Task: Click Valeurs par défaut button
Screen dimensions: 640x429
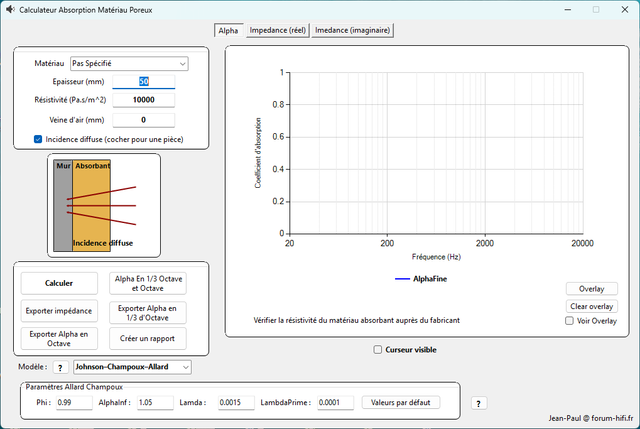Action: (x=401, y=402)
